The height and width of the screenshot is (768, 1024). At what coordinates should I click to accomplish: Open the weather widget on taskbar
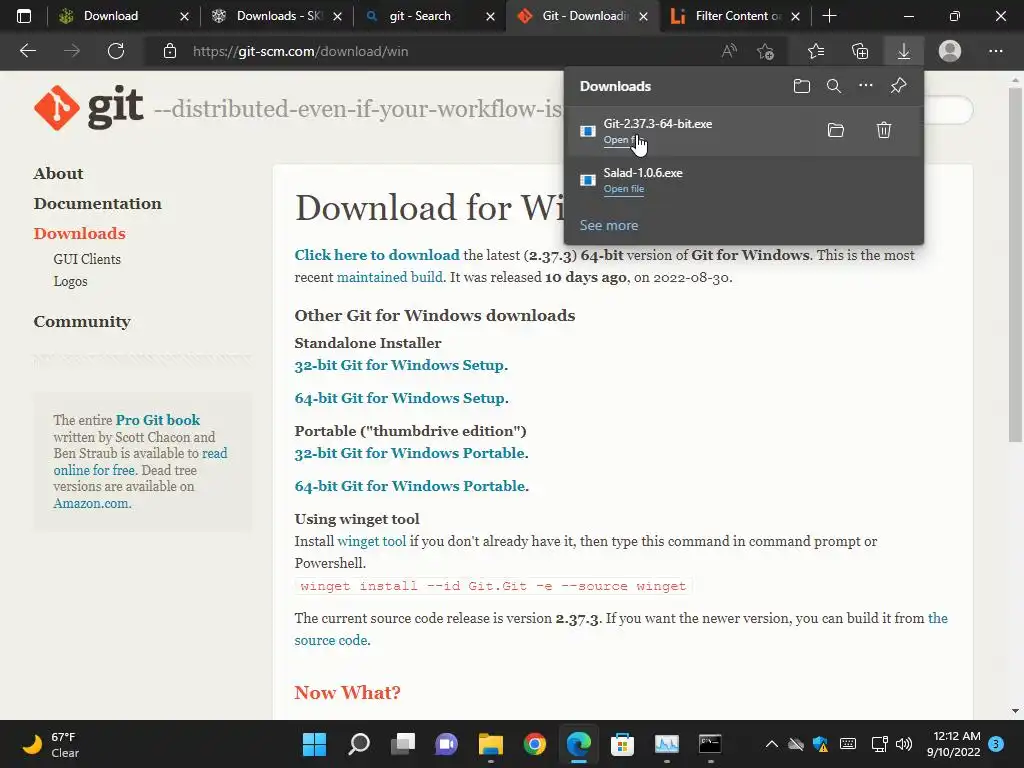(50, 744)
